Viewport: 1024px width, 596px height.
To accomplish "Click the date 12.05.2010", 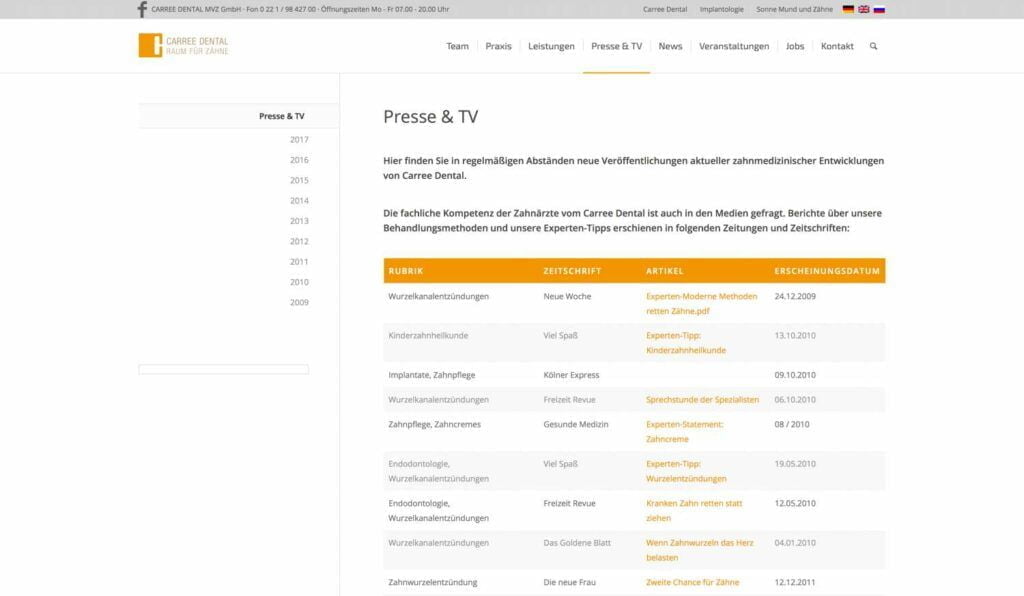I will [x=795, y=503].
